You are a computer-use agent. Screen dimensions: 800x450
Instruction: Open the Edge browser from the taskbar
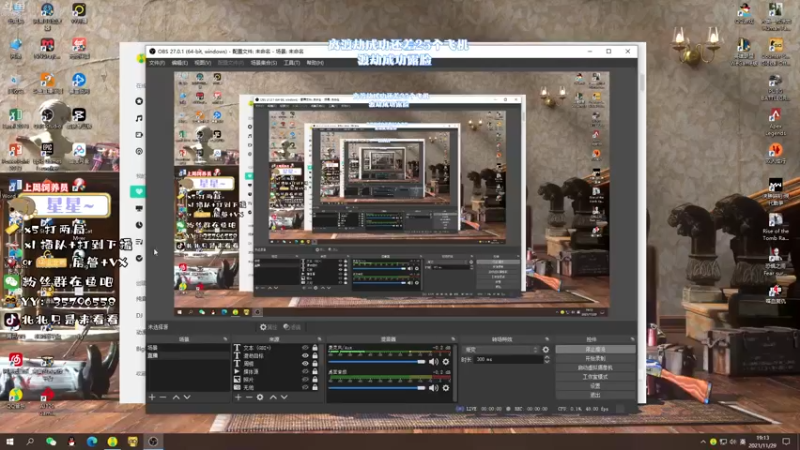pyautogui.click(x=92, y=441)
